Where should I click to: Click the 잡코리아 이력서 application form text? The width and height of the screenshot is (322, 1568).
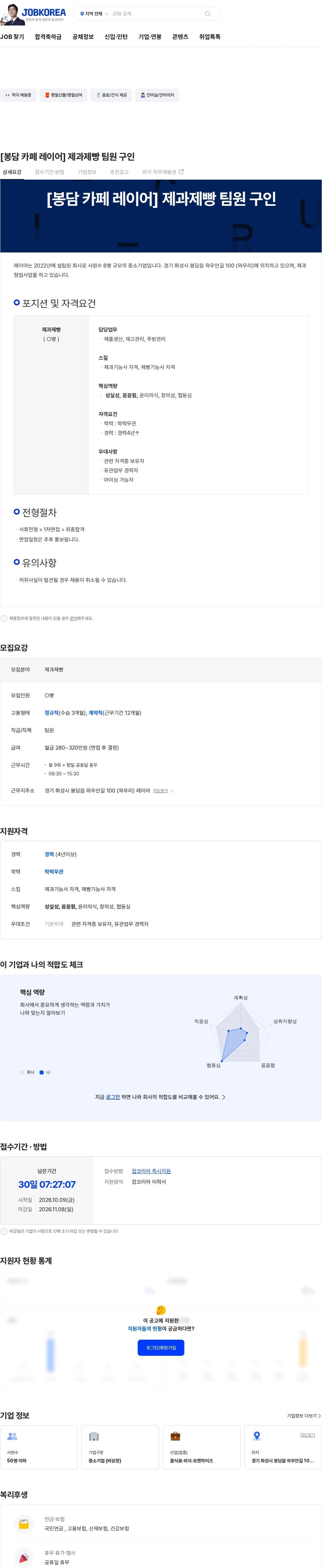point(149,1181)
